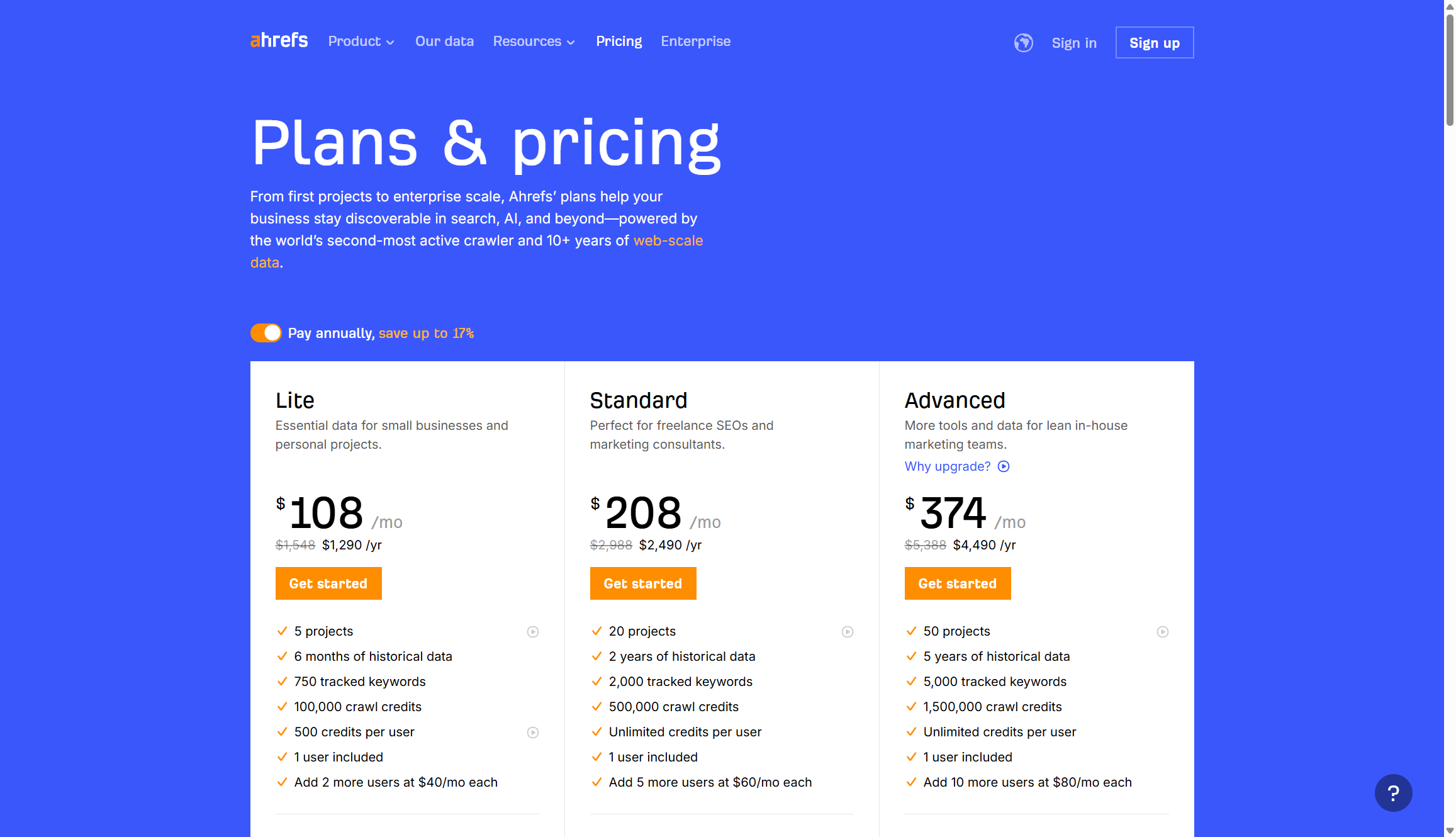1456x837 pixels.
Task: Click the Sign in link
Action: [1074, 43]
